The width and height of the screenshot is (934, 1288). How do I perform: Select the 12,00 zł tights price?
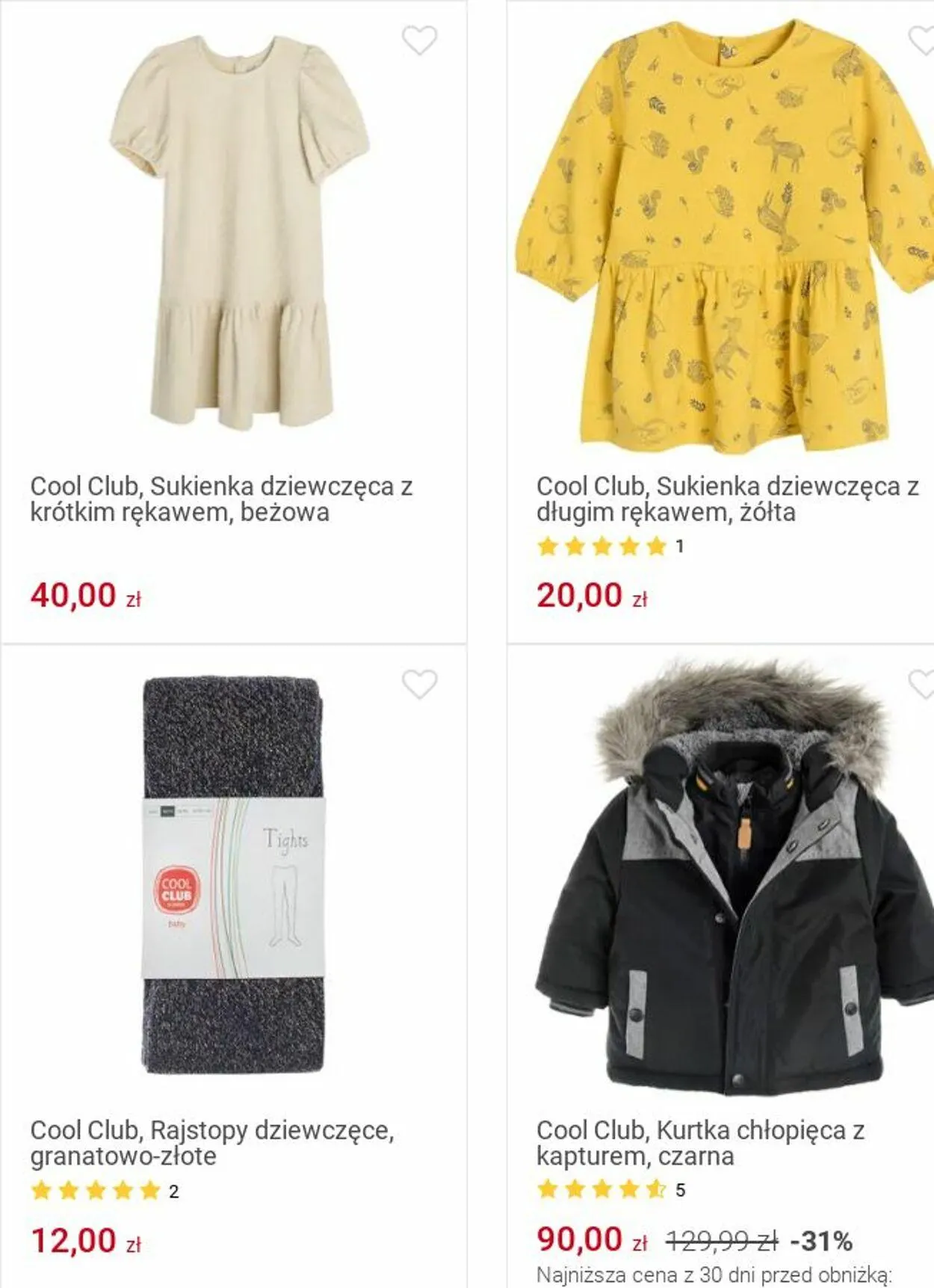86,1241
